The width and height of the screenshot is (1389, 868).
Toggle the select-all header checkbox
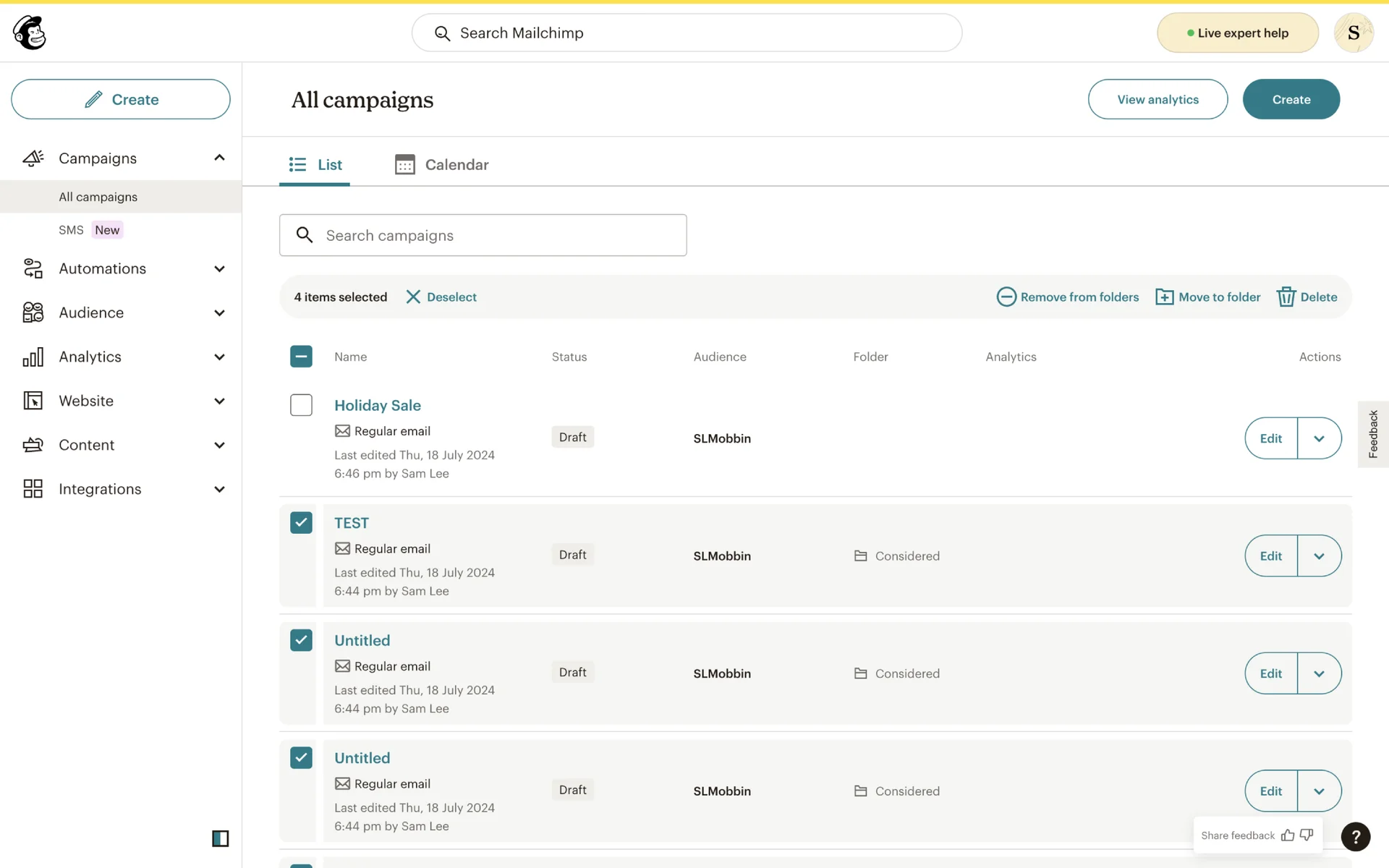(x=301, y=357)
